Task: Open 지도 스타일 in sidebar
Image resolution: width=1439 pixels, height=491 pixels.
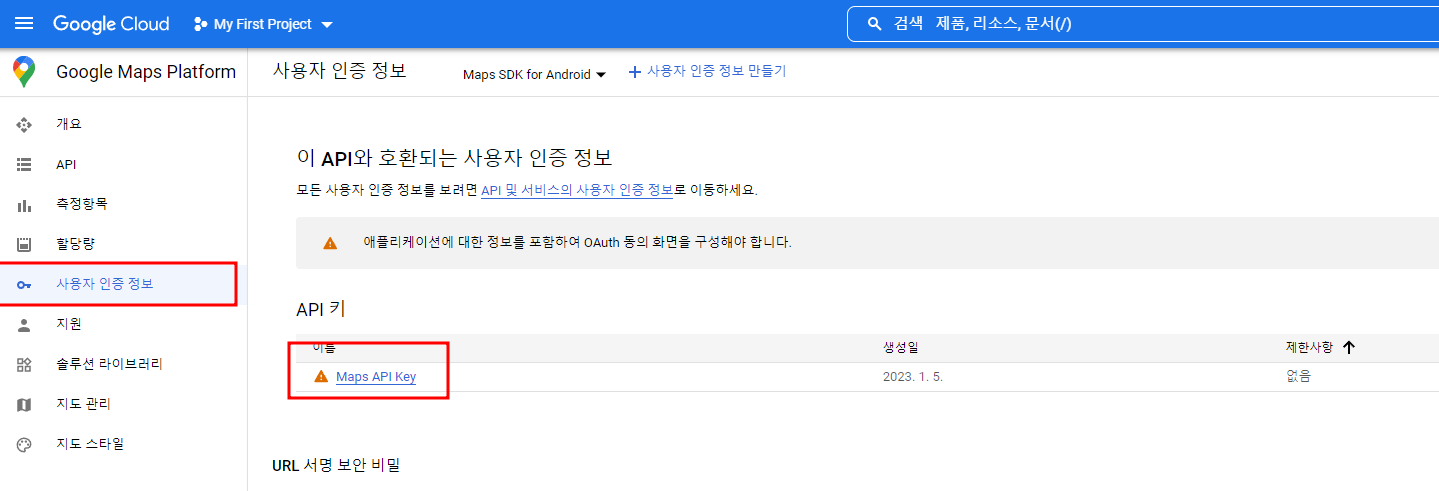Action: click(90, 444)
